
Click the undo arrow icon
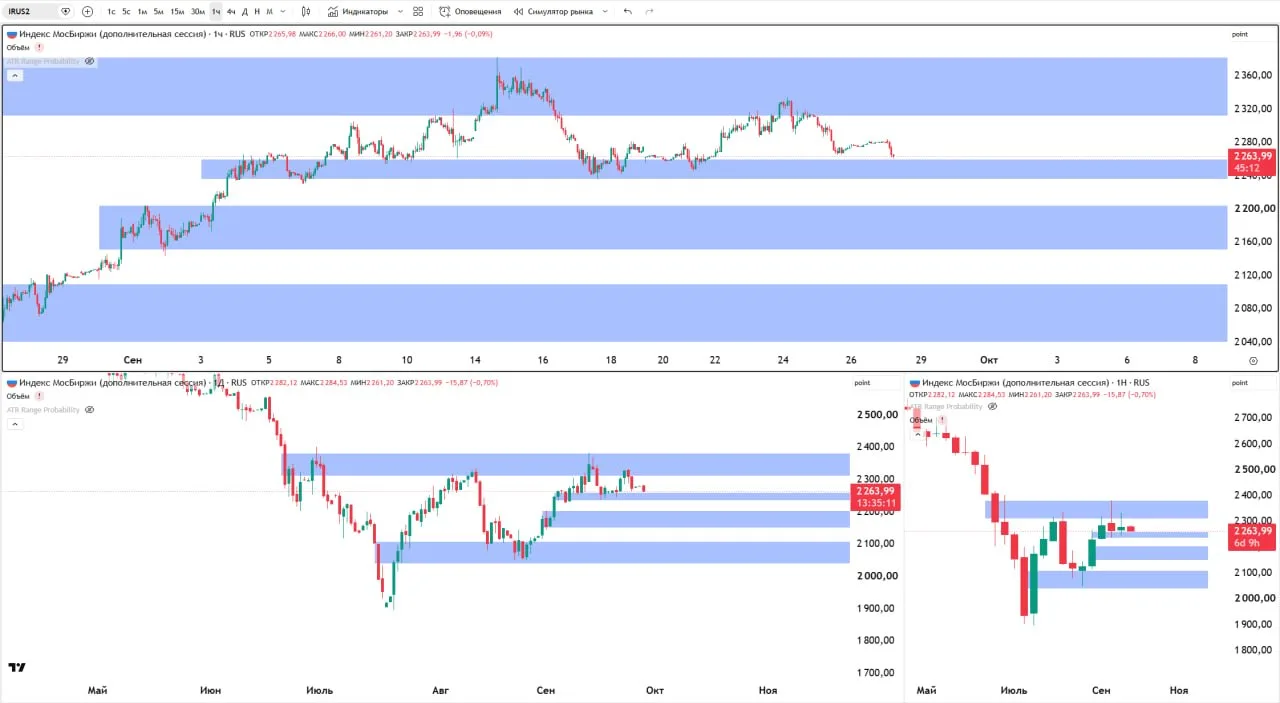click(627, 11)
